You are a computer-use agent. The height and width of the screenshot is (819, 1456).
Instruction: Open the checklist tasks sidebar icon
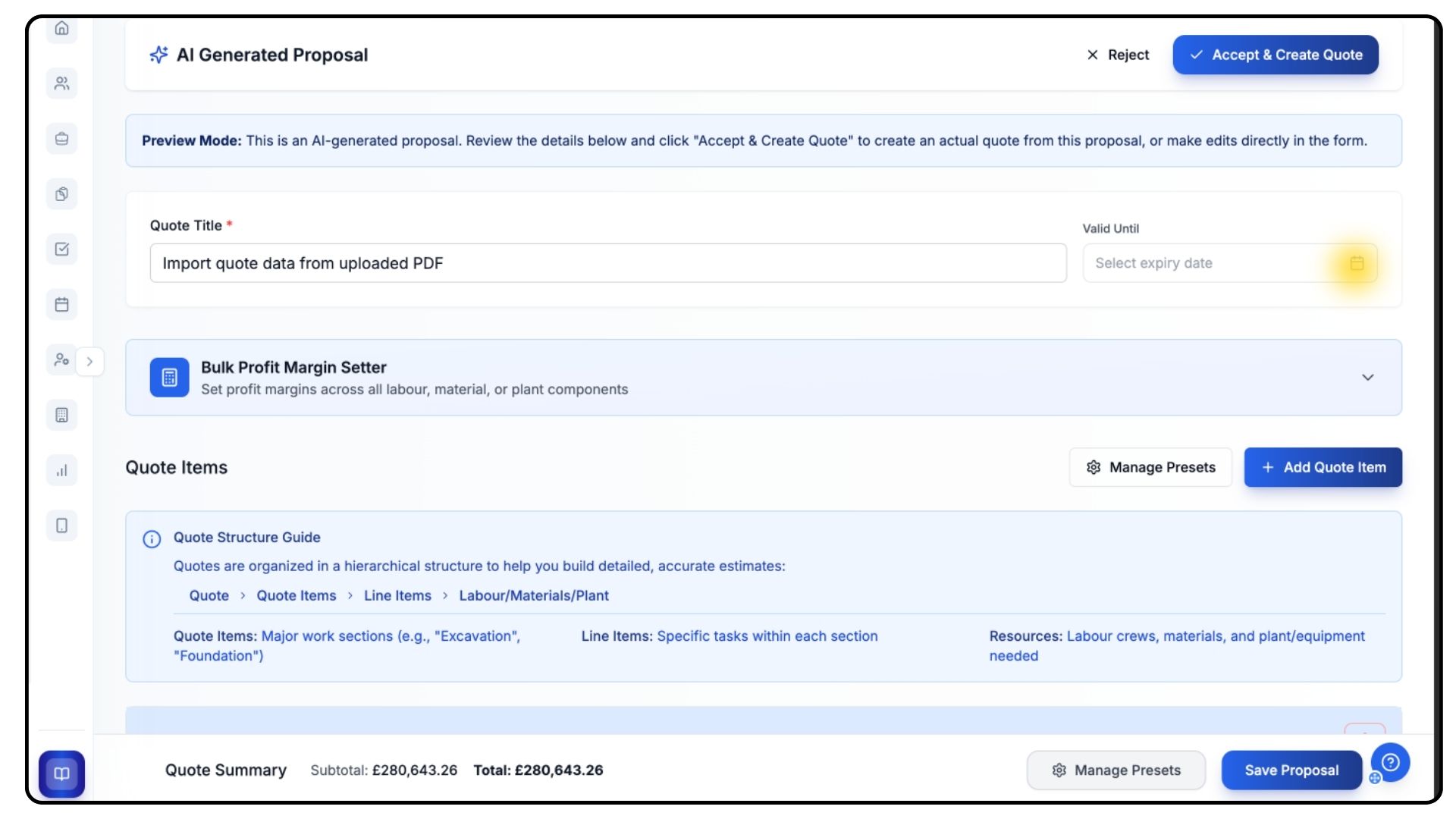click(61, 249)
